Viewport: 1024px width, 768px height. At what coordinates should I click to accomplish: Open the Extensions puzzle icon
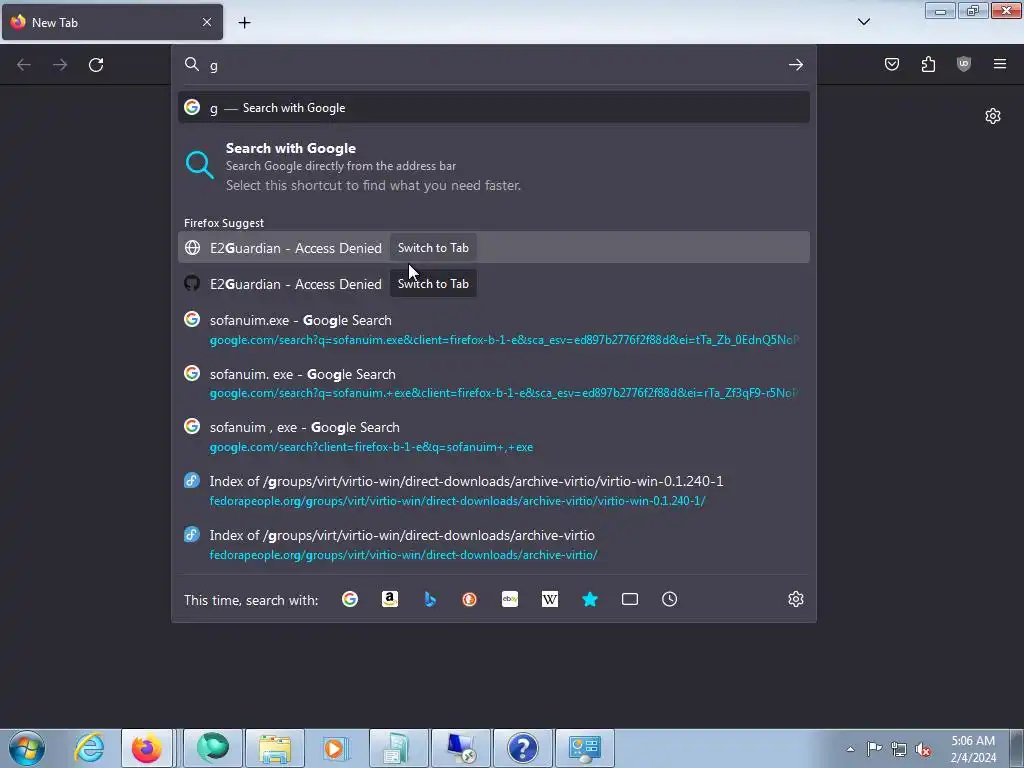928,64
